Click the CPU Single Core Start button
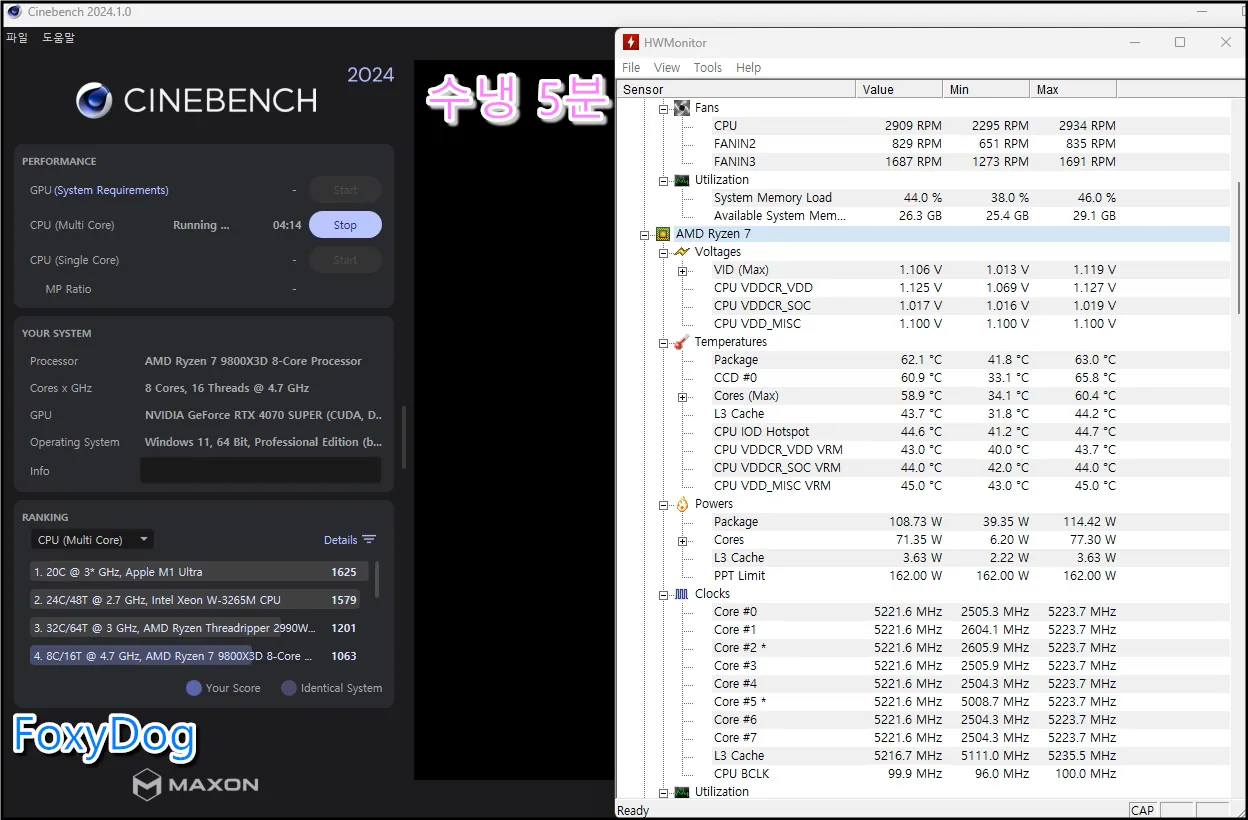The width and height of the screenshot is (1248, 820). tap(345, 260)
